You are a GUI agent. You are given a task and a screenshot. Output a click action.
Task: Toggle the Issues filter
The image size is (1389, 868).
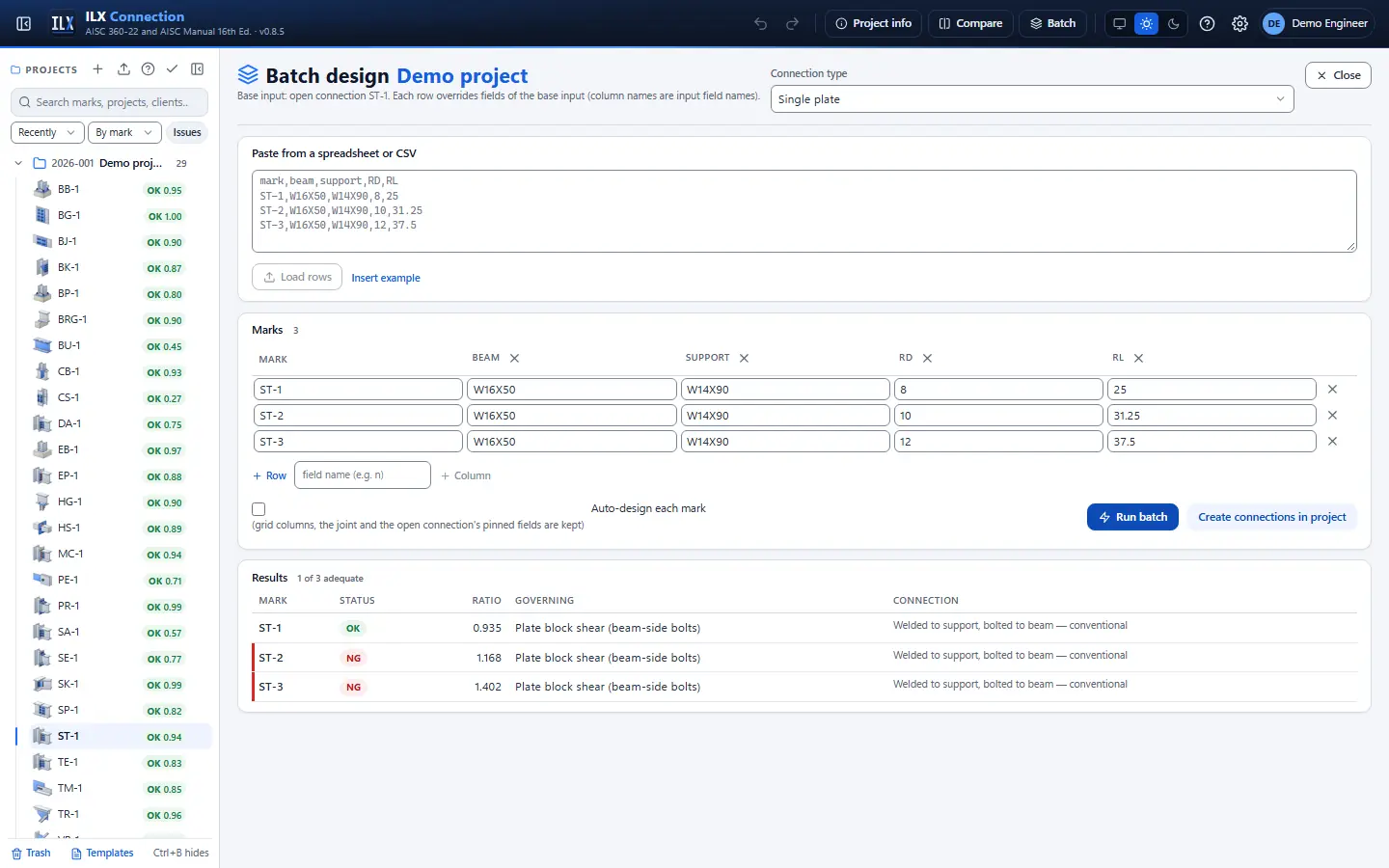point(187,133)
